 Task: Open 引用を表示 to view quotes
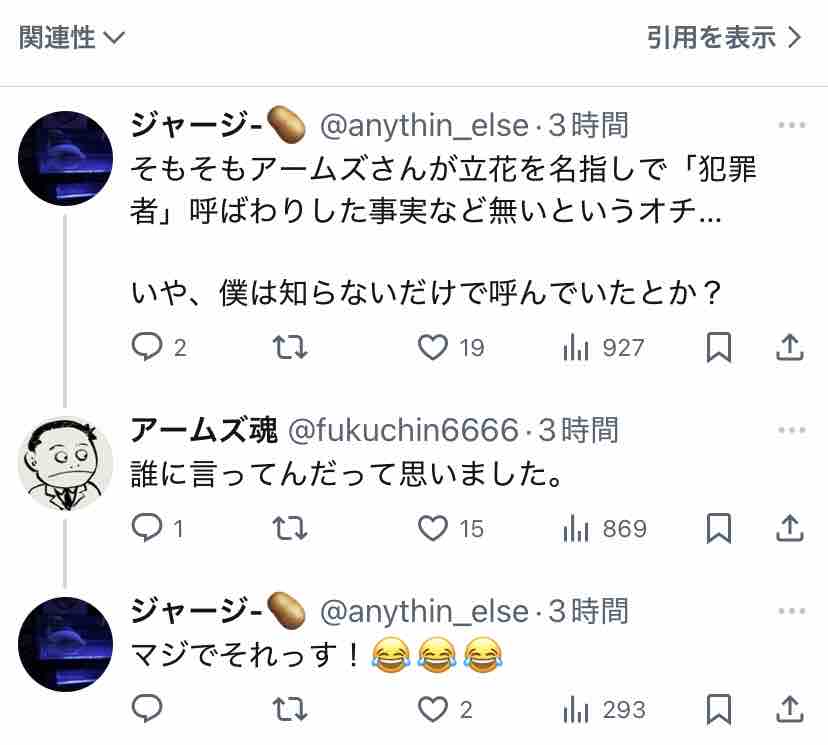pos(724,37)
